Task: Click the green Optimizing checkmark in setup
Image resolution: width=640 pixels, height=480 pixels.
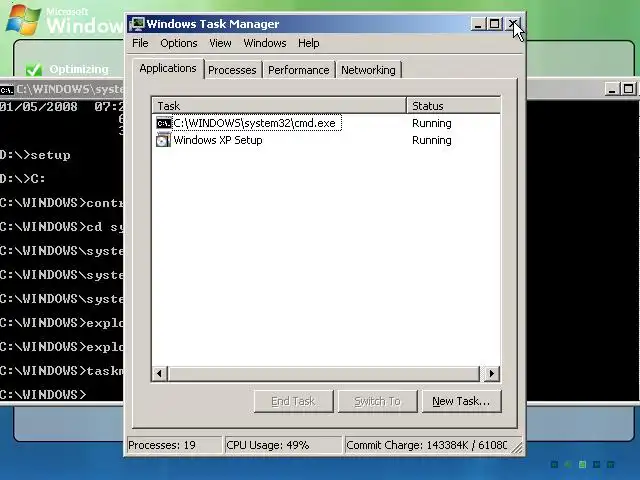Action: [x=33, y=70]
